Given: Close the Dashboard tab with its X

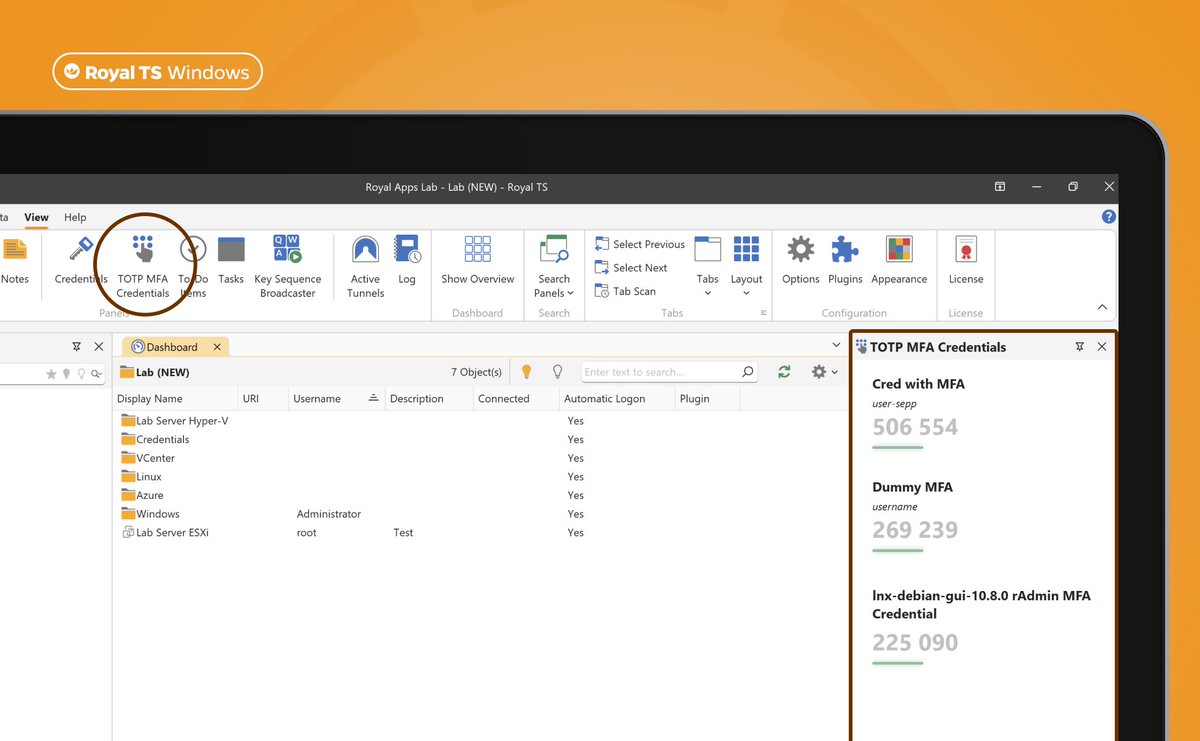Looking at the screenshot, I should click(x=216, y=347).
